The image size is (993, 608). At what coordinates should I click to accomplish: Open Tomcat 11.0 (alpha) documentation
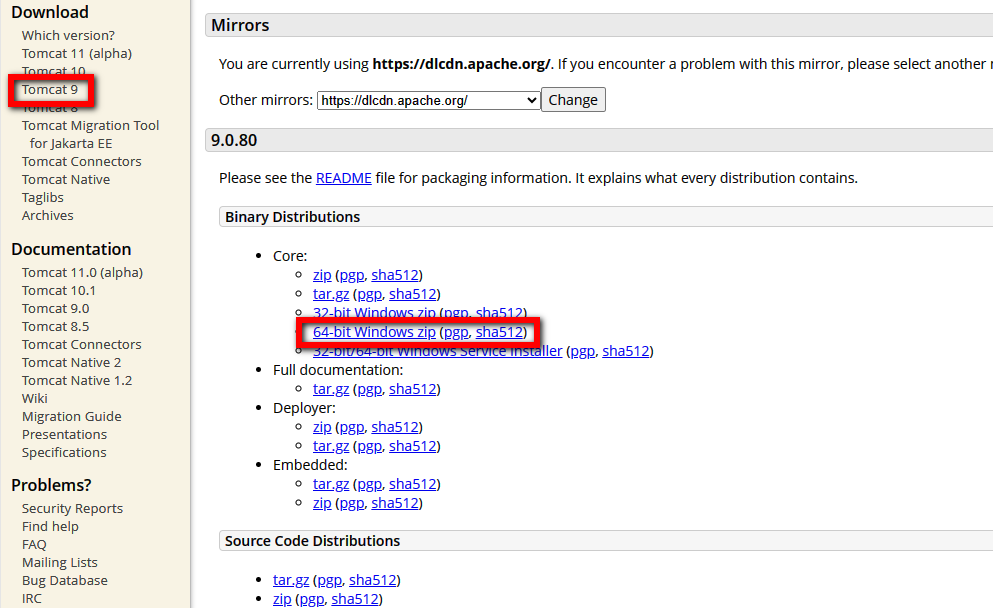(82, 272)
